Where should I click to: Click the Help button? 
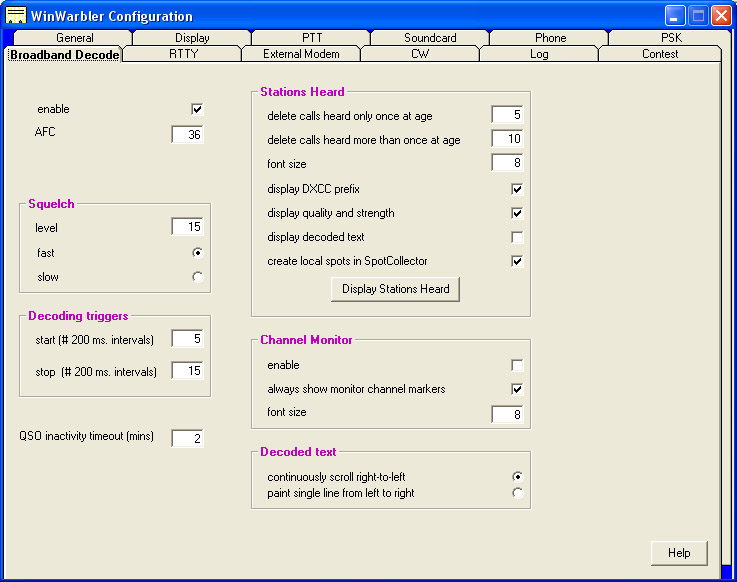[x=679, y=553]
